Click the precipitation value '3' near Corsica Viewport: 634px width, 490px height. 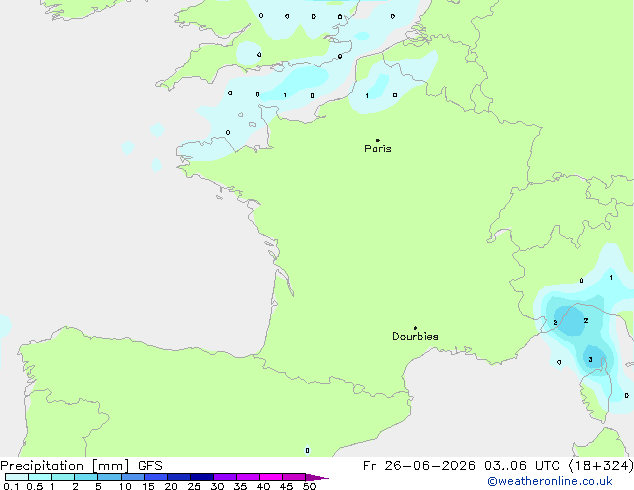[x=590, y=359]
